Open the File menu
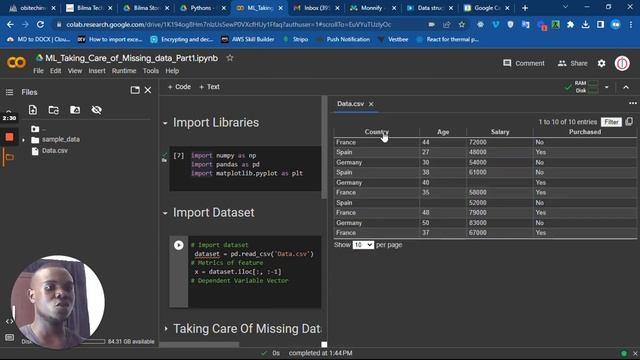 38,71
